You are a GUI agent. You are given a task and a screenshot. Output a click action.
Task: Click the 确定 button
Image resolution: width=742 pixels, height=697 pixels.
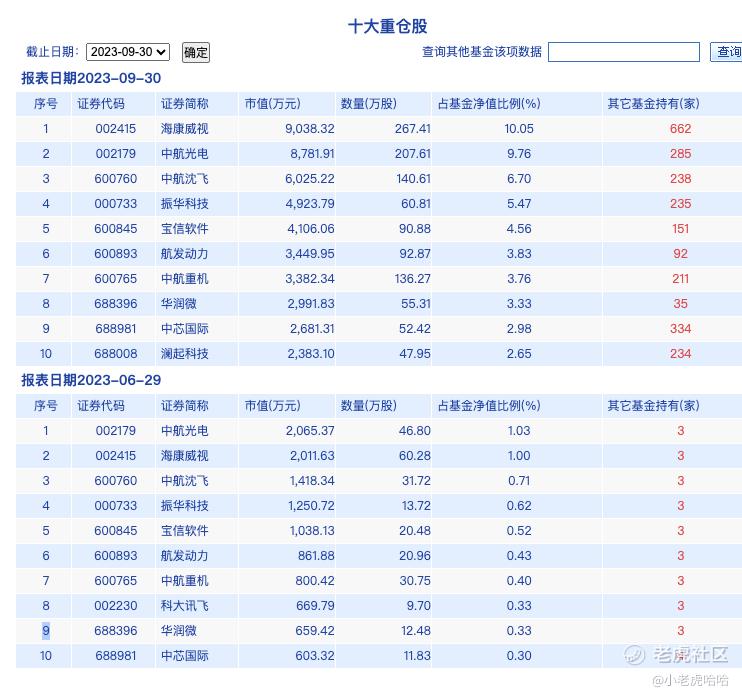[x=196, y=52]
